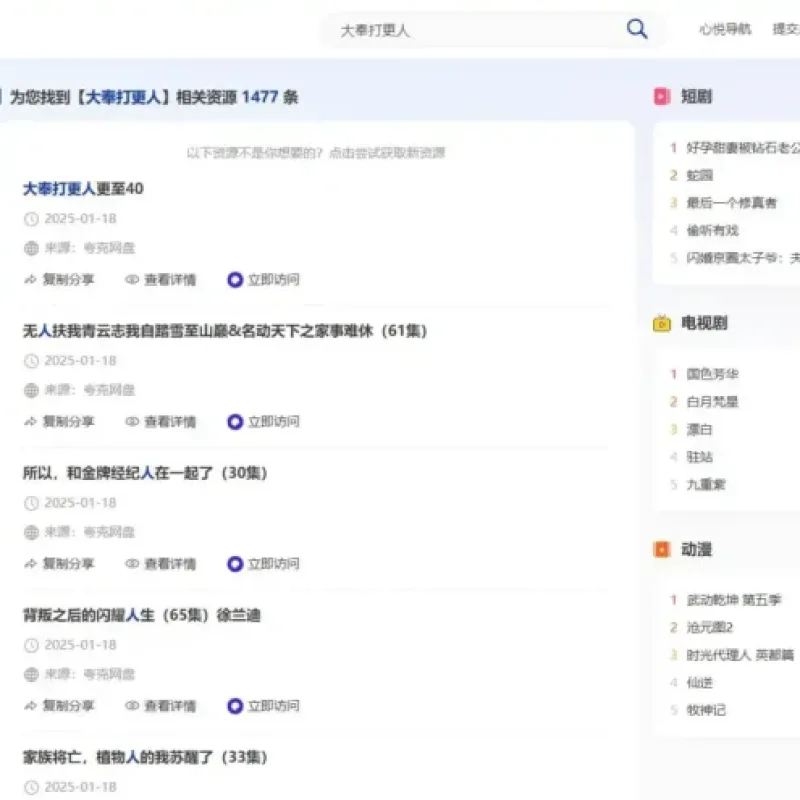The image size is (800, 800).
Task: Open 电视剧 ranking item 漂白
Action: [699, 430]
